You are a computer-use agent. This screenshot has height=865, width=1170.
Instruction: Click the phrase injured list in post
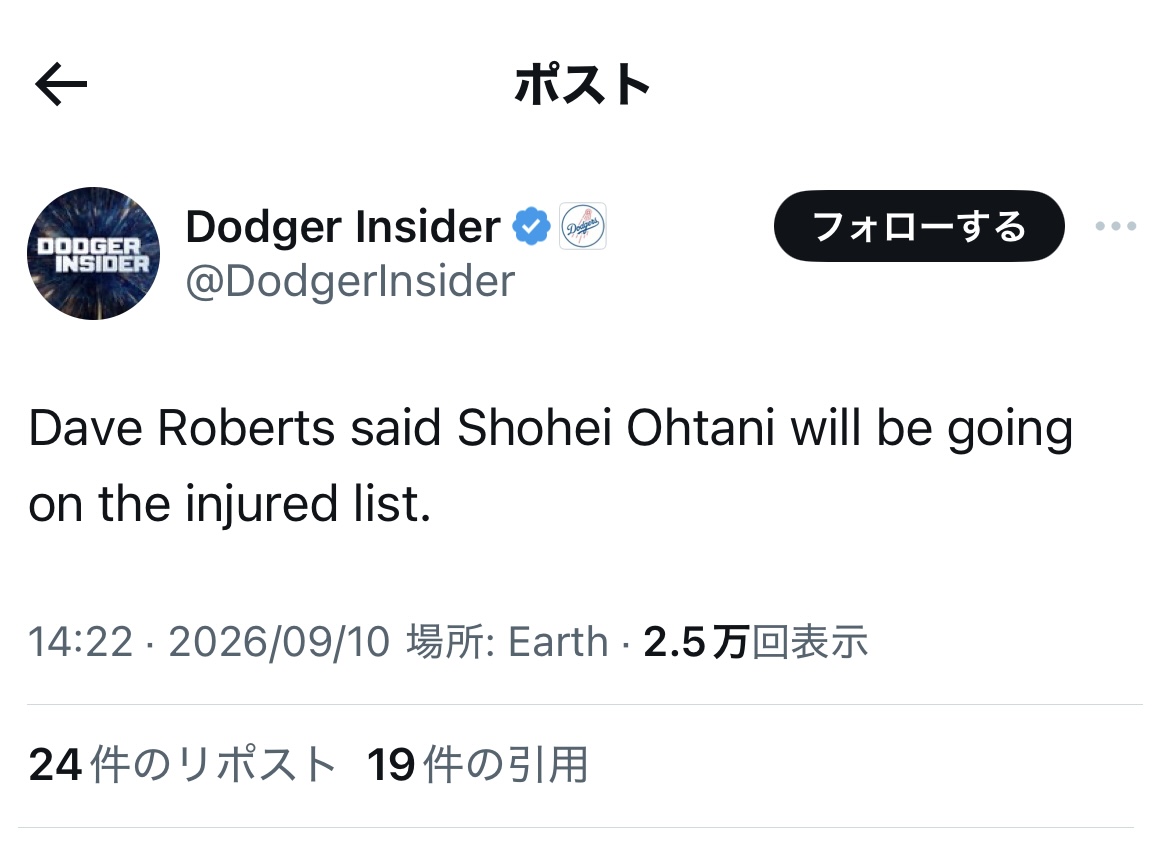308,504
